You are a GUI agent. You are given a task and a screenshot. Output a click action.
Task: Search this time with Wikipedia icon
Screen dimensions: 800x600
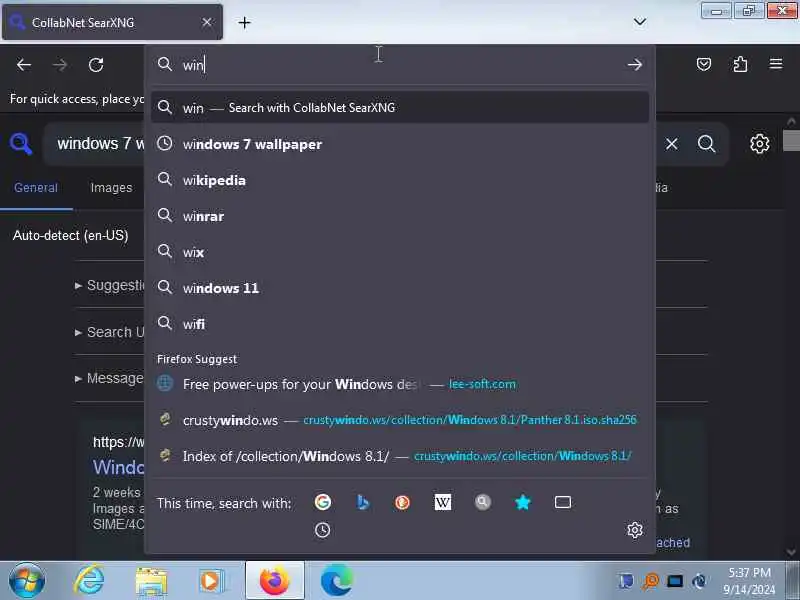[x=442, y=503]
